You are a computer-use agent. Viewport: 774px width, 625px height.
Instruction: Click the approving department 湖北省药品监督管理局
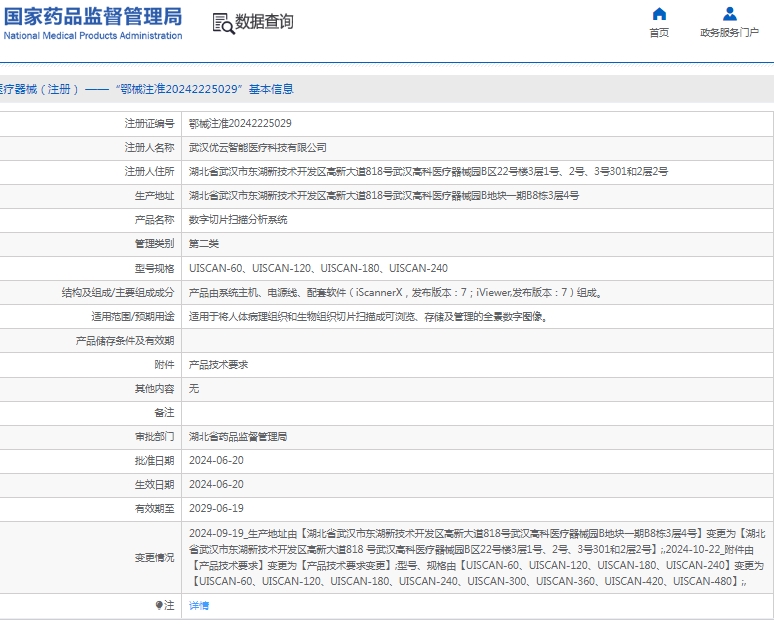237,437
